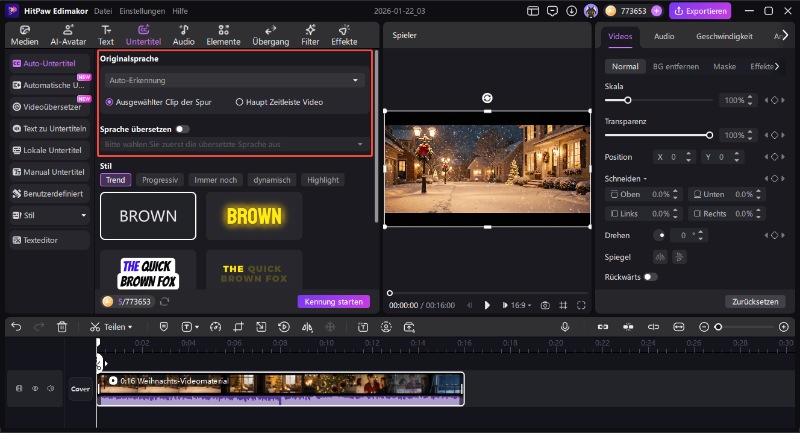Click the flip mirror icon in timeline toolbar

pyautogui.click(x=307, y=327)
